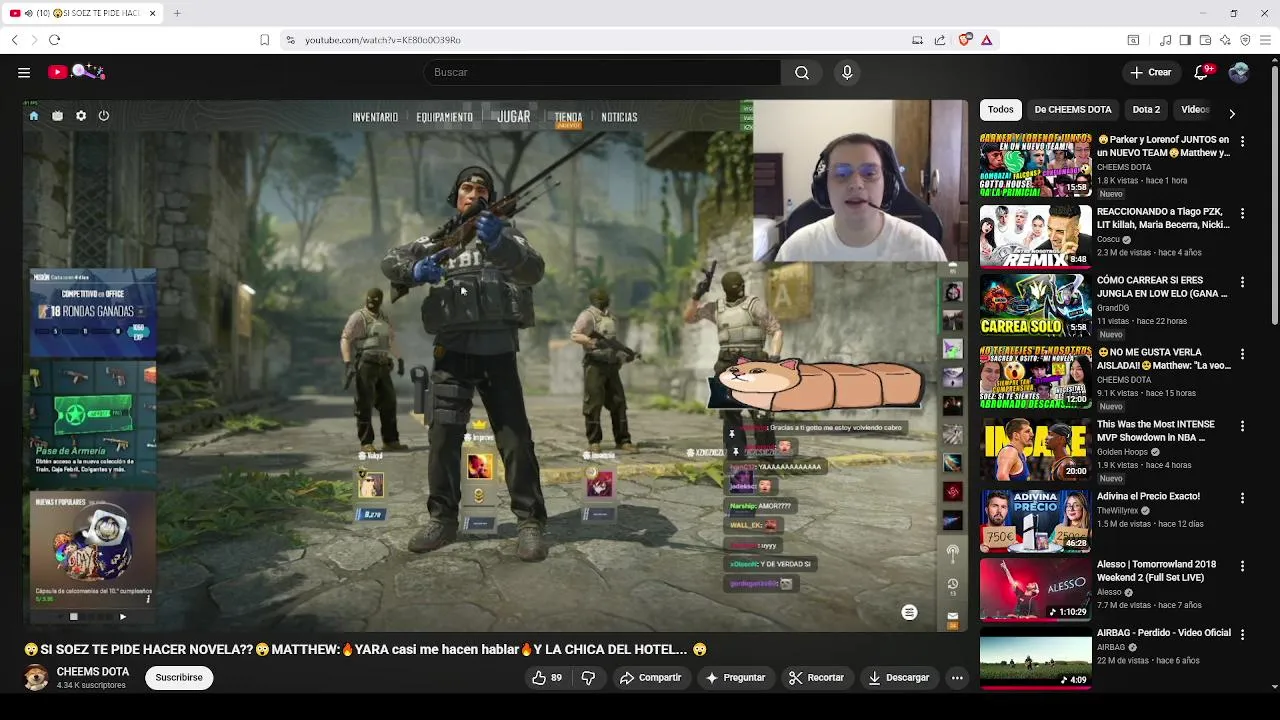The width and height of the screenshot is (1280, 720).
Task: Open options menu for NO ME GUSTA VERLA video
Action: [1242, 354]
